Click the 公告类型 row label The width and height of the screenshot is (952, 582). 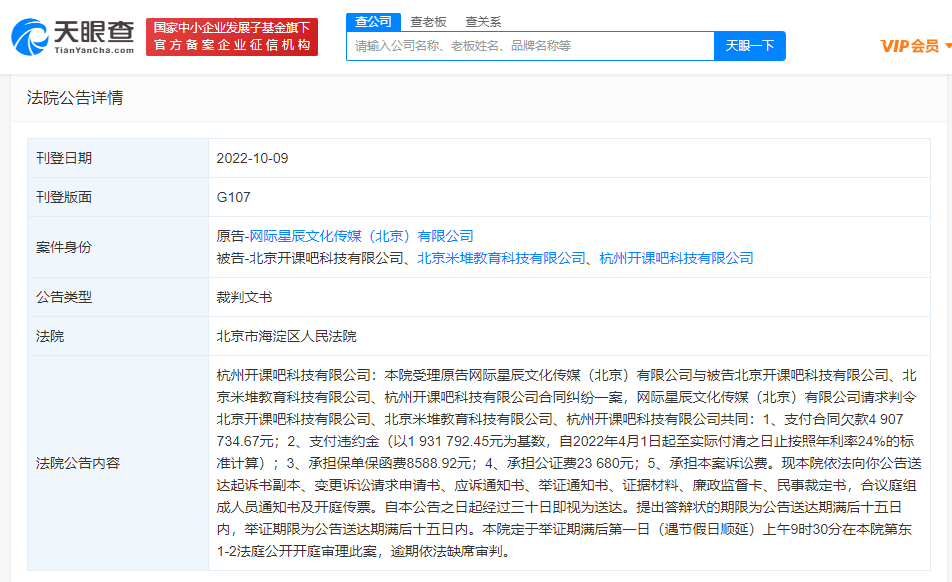(x=64, y=297)
